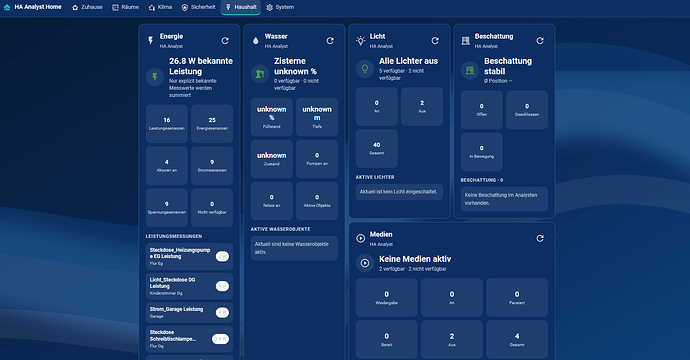Click the "Beschattung stabil" heading

508,66
